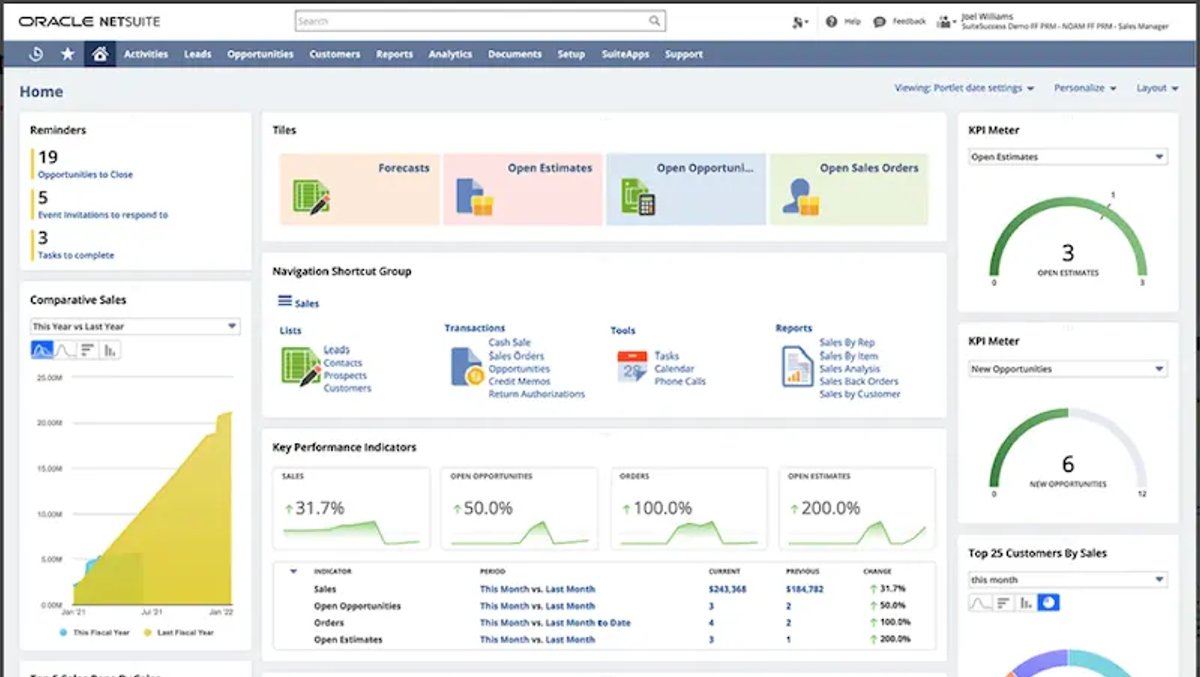The width and height of the screenshot is (1200, 677).
Task: Select column chart view in Comparative Sales
Action: [110, 350]
